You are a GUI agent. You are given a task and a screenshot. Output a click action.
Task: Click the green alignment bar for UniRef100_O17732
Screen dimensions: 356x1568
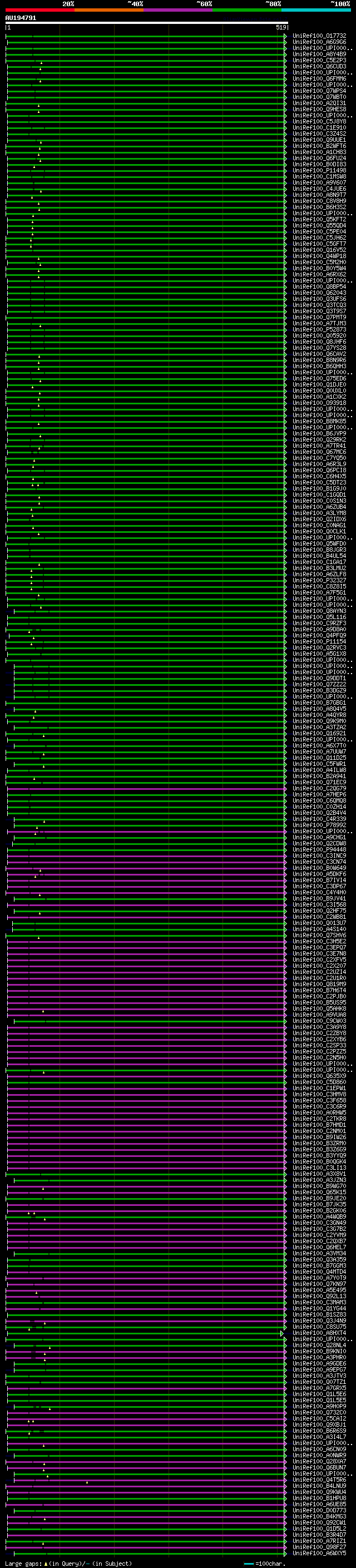point(146,36)
